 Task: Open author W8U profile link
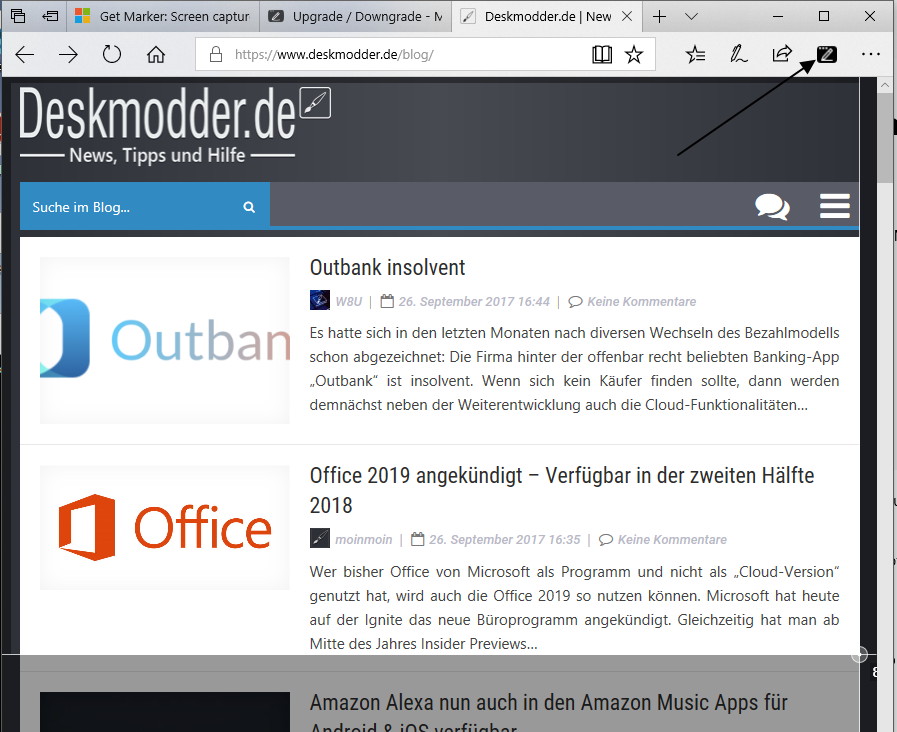pos(349,301)
